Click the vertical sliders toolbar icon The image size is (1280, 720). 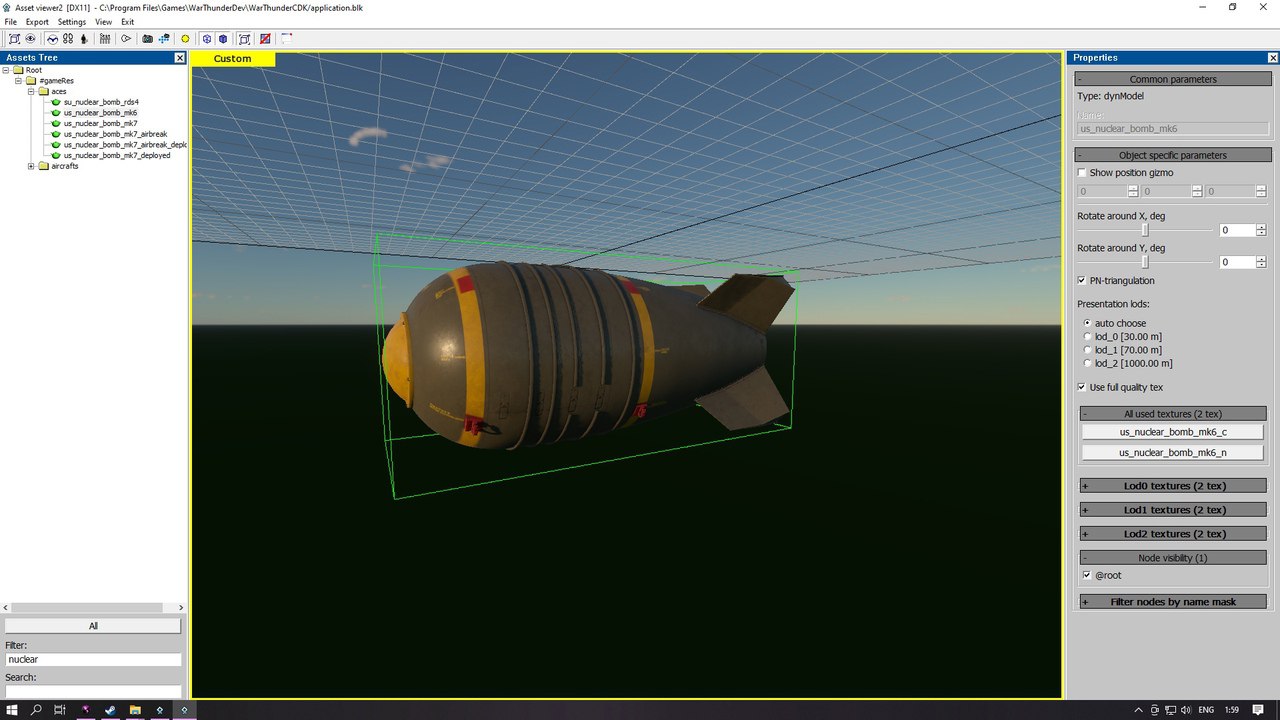tap(105, 39)
